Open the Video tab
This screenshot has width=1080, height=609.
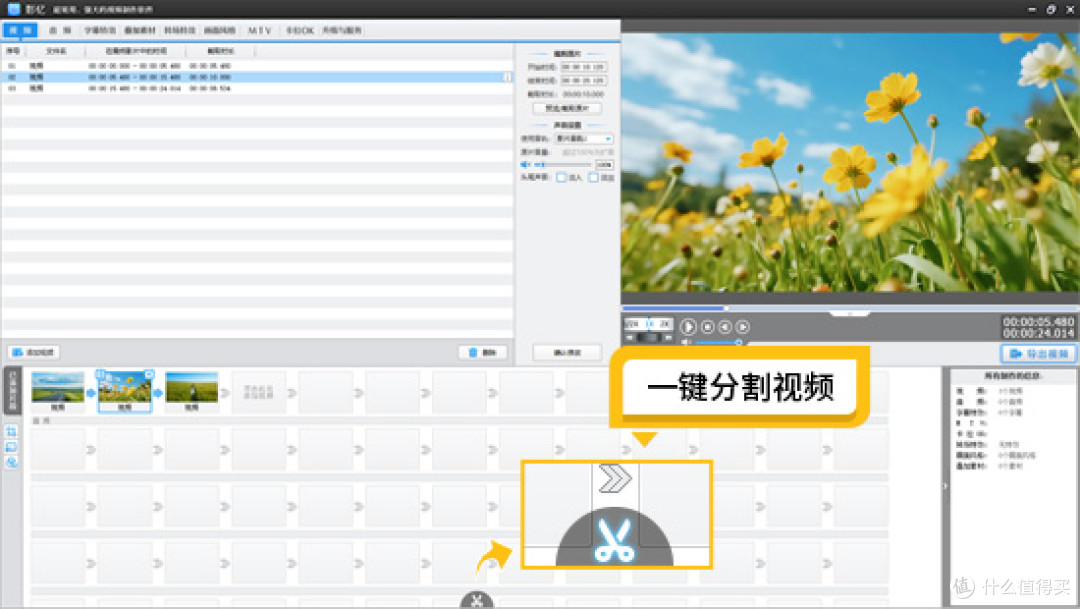[20, 30]
